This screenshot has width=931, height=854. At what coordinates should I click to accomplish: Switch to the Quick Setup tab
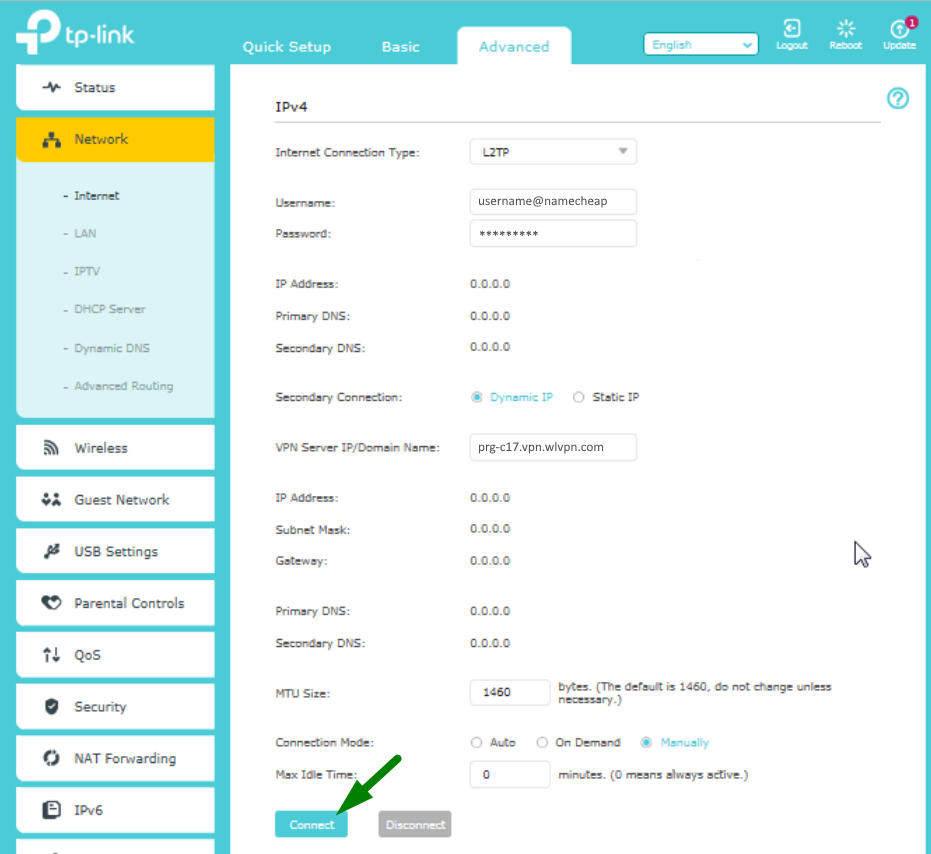click(287, 47)
